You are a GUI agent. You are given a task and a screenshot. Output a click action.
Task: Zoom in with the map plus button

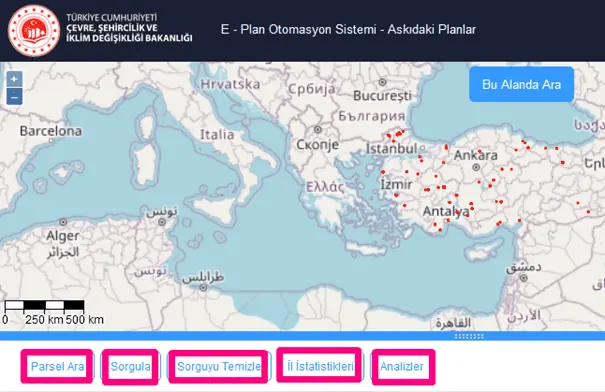14,79
